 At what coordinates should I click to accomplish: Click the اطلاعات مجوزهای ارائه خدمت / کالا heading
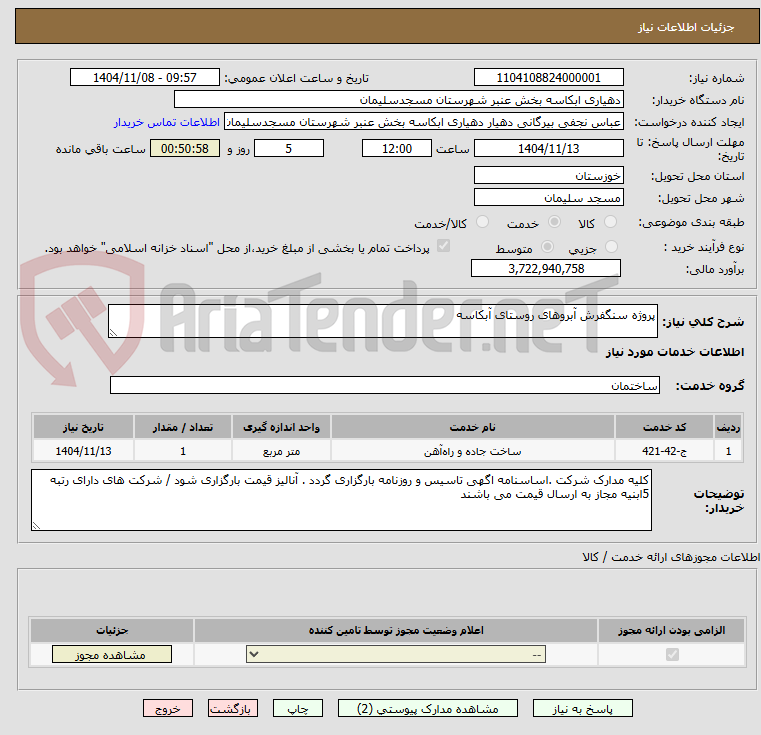[x=671, y=557]
